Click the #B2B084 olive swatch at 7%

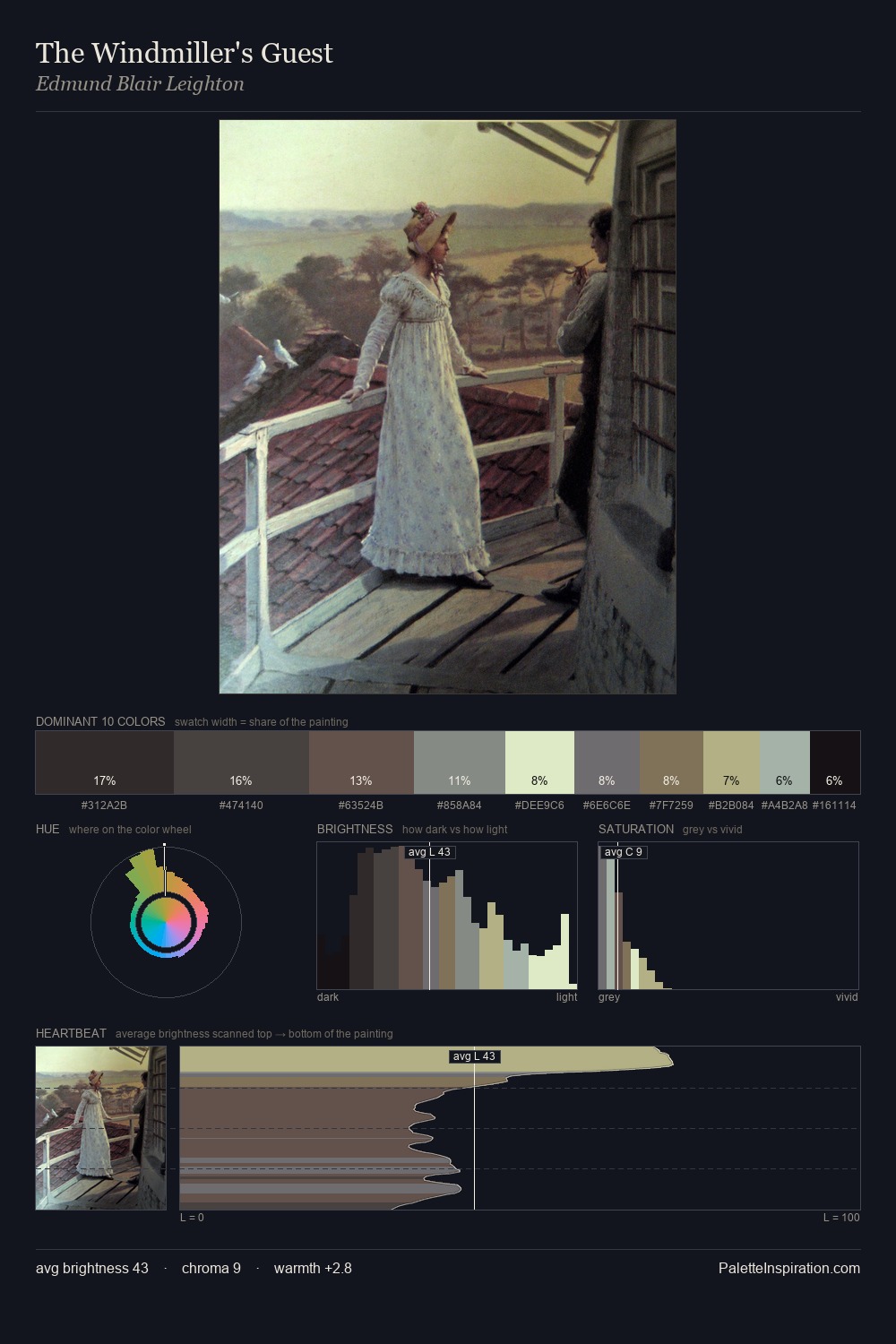pyautogui.click(x=731, y=762)
